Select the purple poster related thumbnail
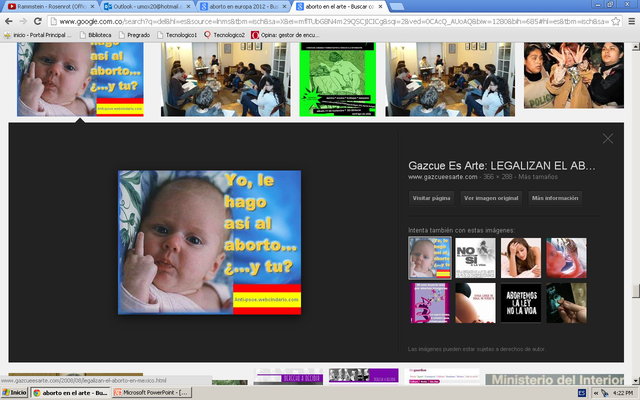 click(430, 303)
